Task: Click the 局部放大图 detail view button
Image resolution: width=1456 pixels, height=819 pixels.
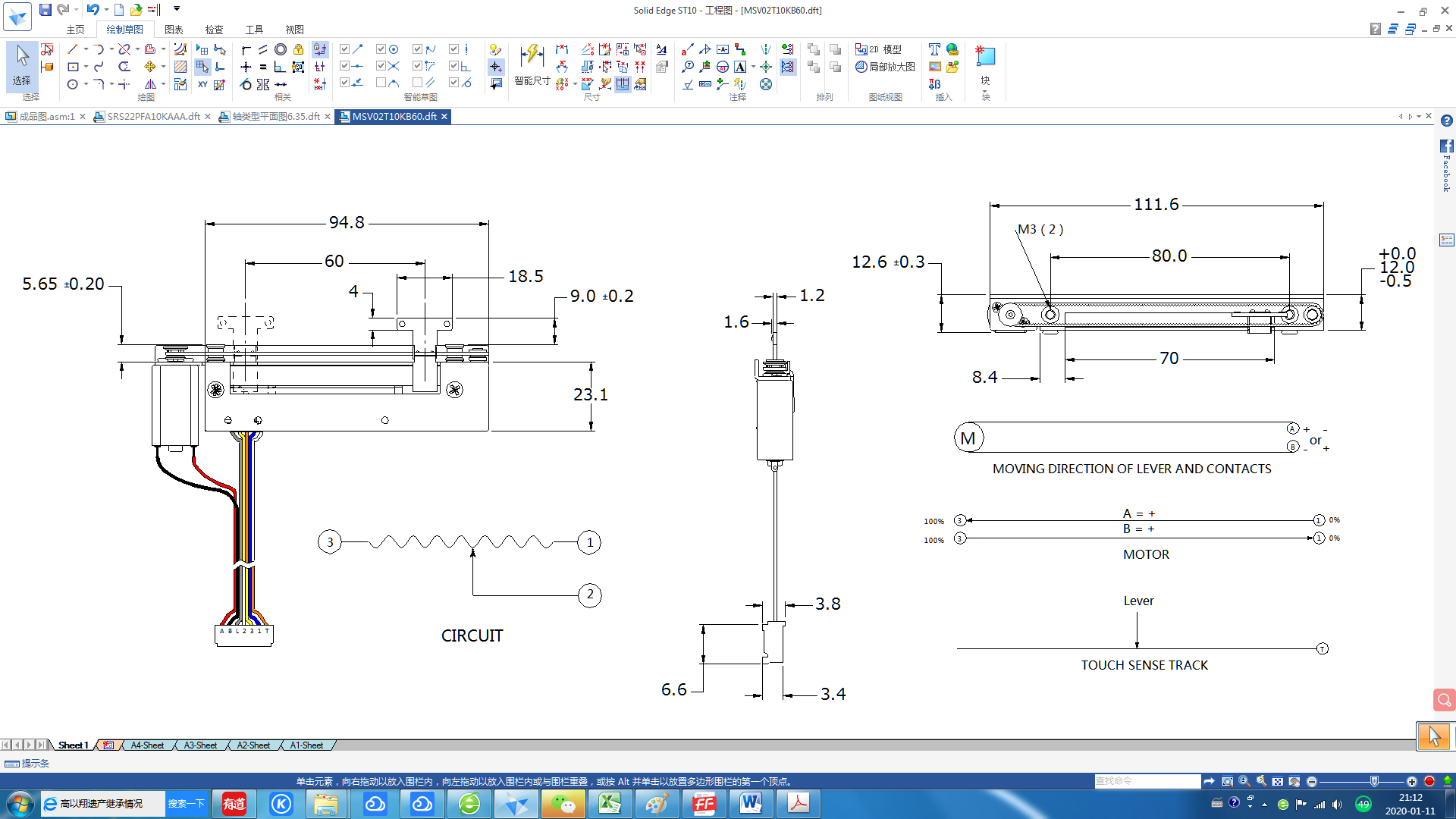Action: (885, 67)
